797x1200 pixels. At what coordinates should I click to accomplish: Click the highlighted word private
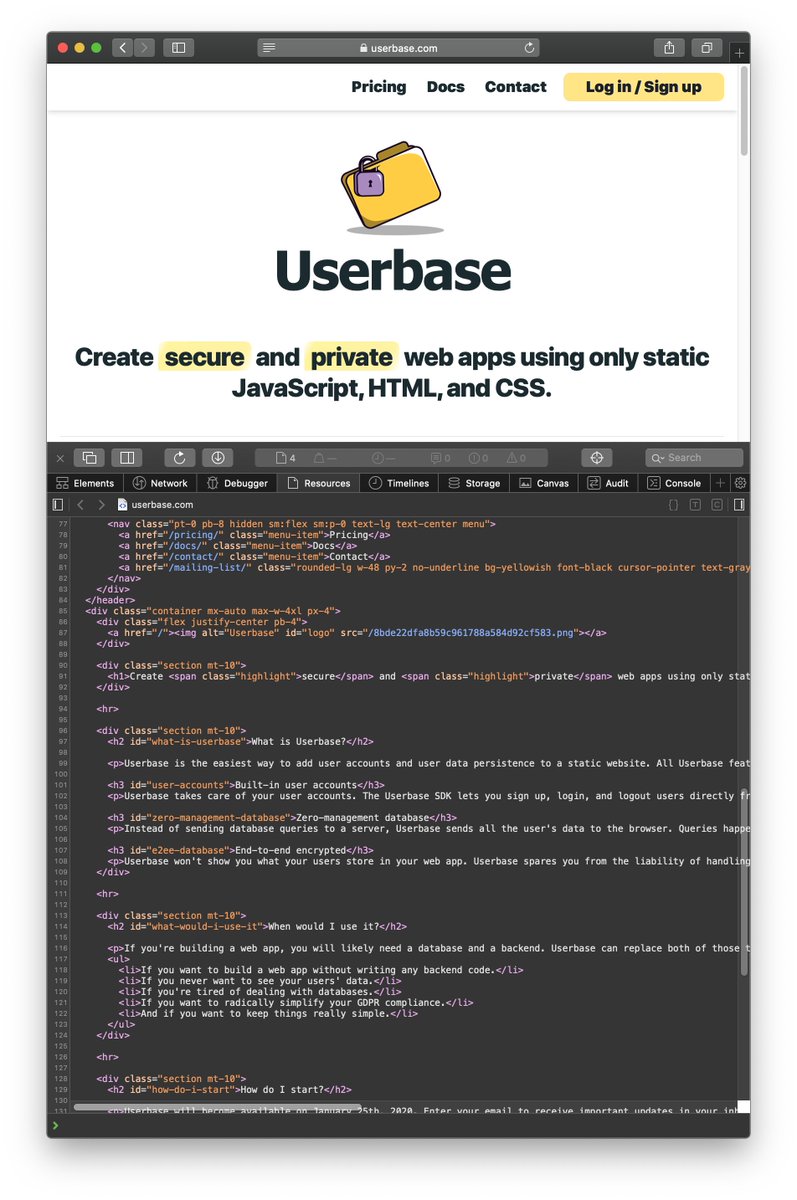tap(352, 357)
